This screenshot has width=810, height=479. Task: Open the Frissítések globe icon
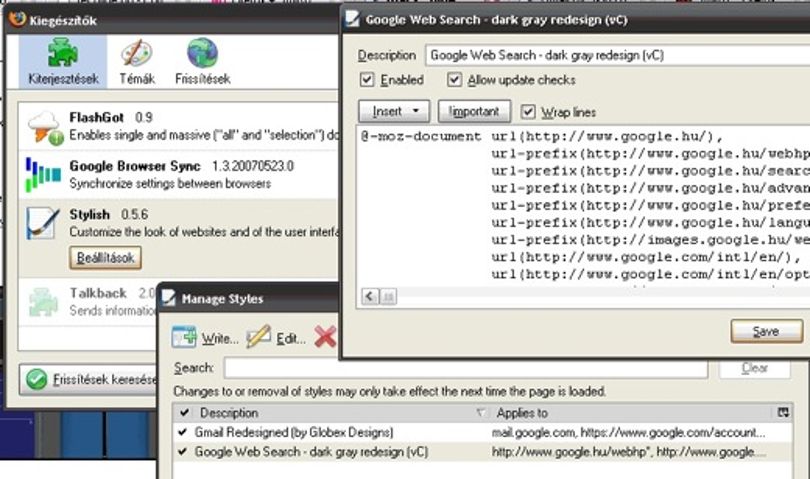coord(202,53)
